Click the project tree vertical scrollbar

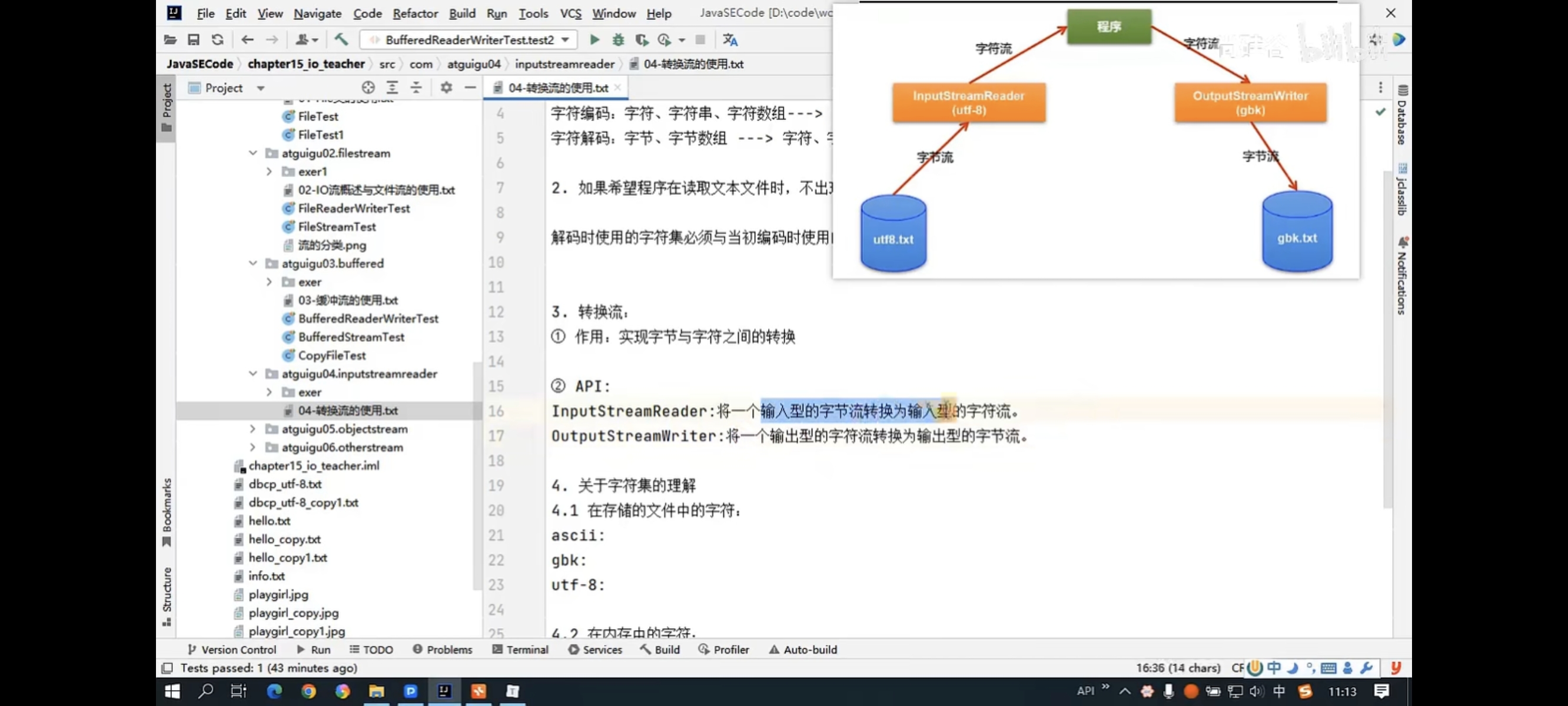point(477,475)
